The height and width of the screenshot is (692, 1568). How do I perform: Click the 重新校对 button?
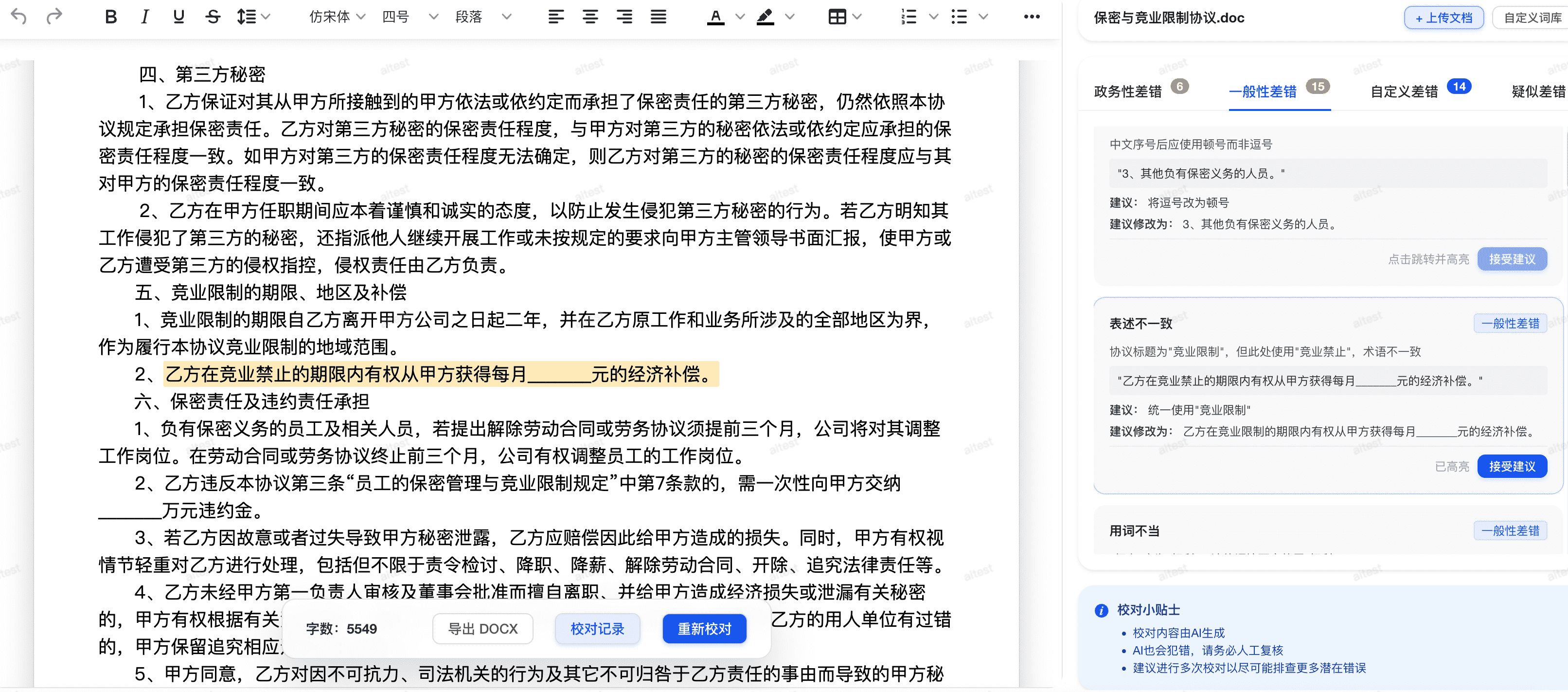pyautogui.click(x=704, y=629)
